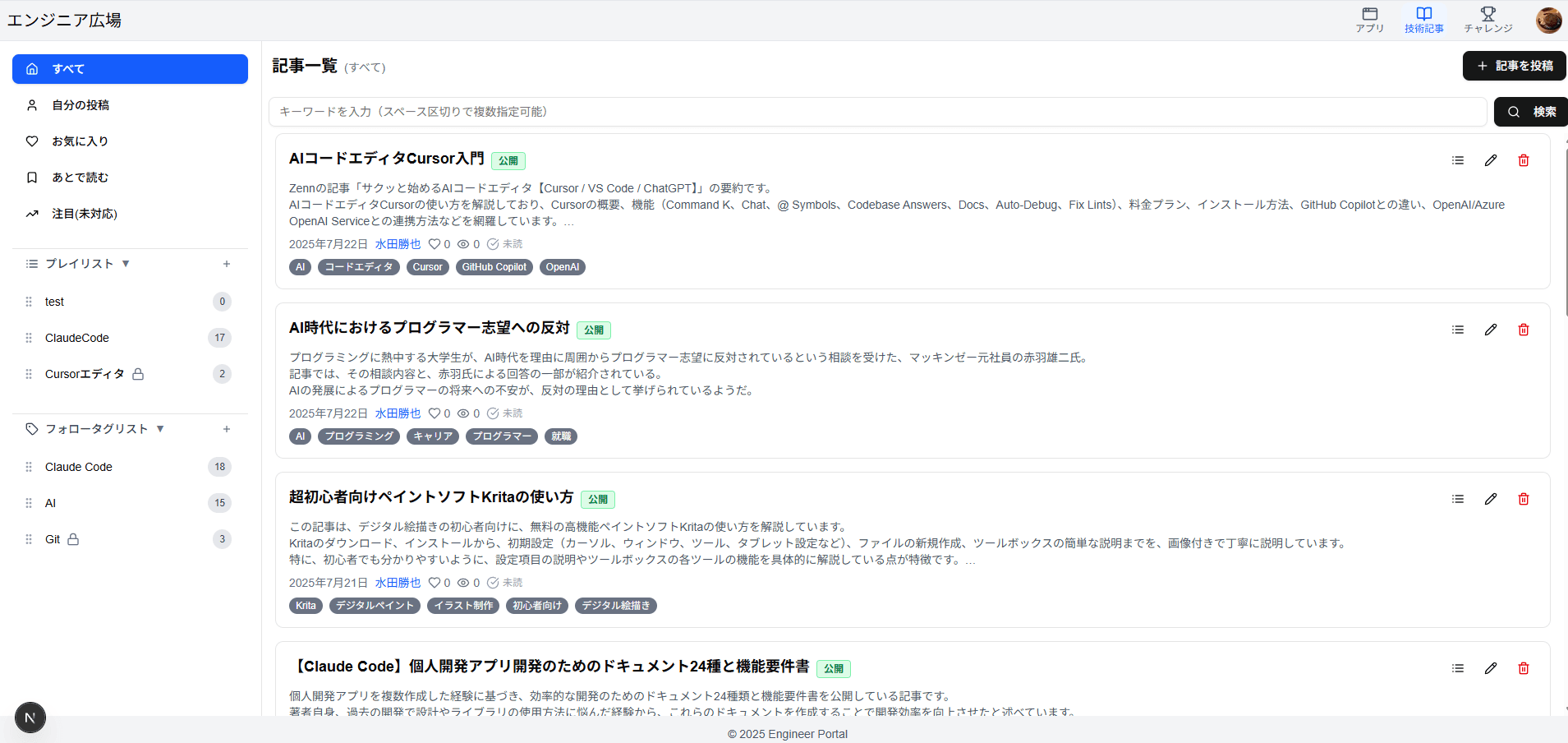Screen dimensions: 1568x743
Task: Open the AI時代におけるプログラマー志望への反対 article
Action: point(430,328)
